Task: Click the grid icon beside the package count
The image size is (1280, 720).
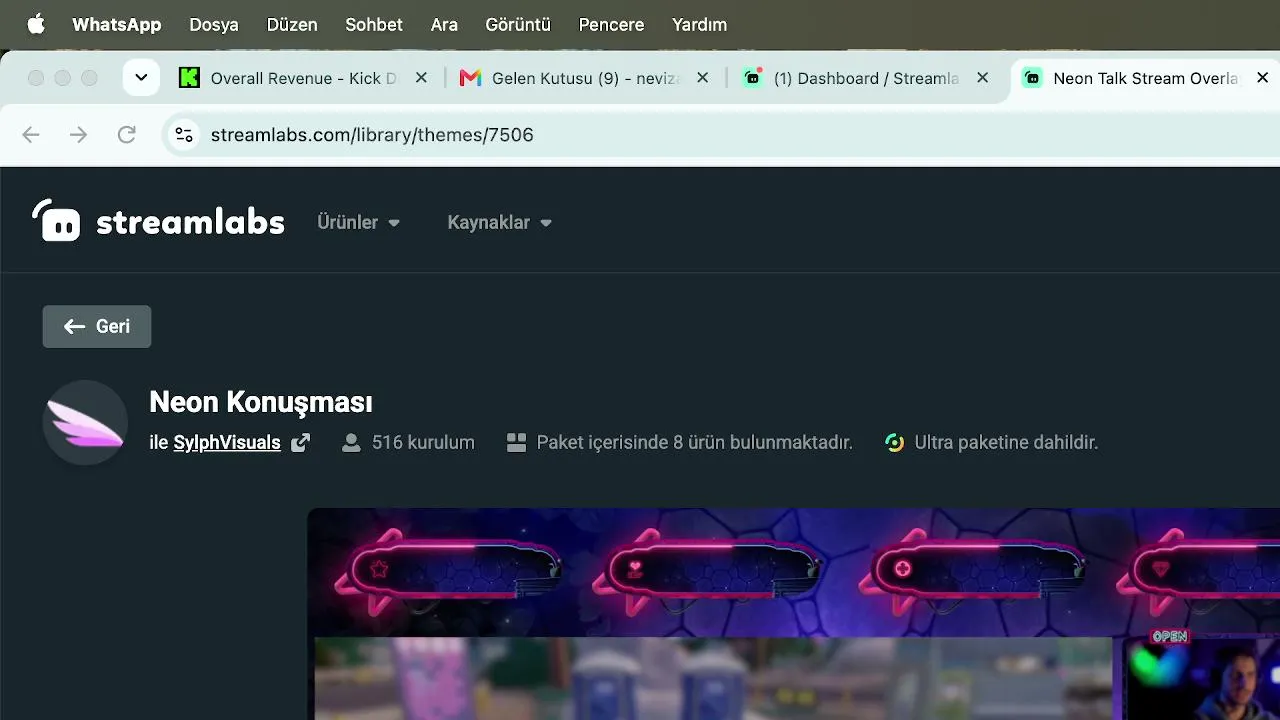Action: click(516, 442)
